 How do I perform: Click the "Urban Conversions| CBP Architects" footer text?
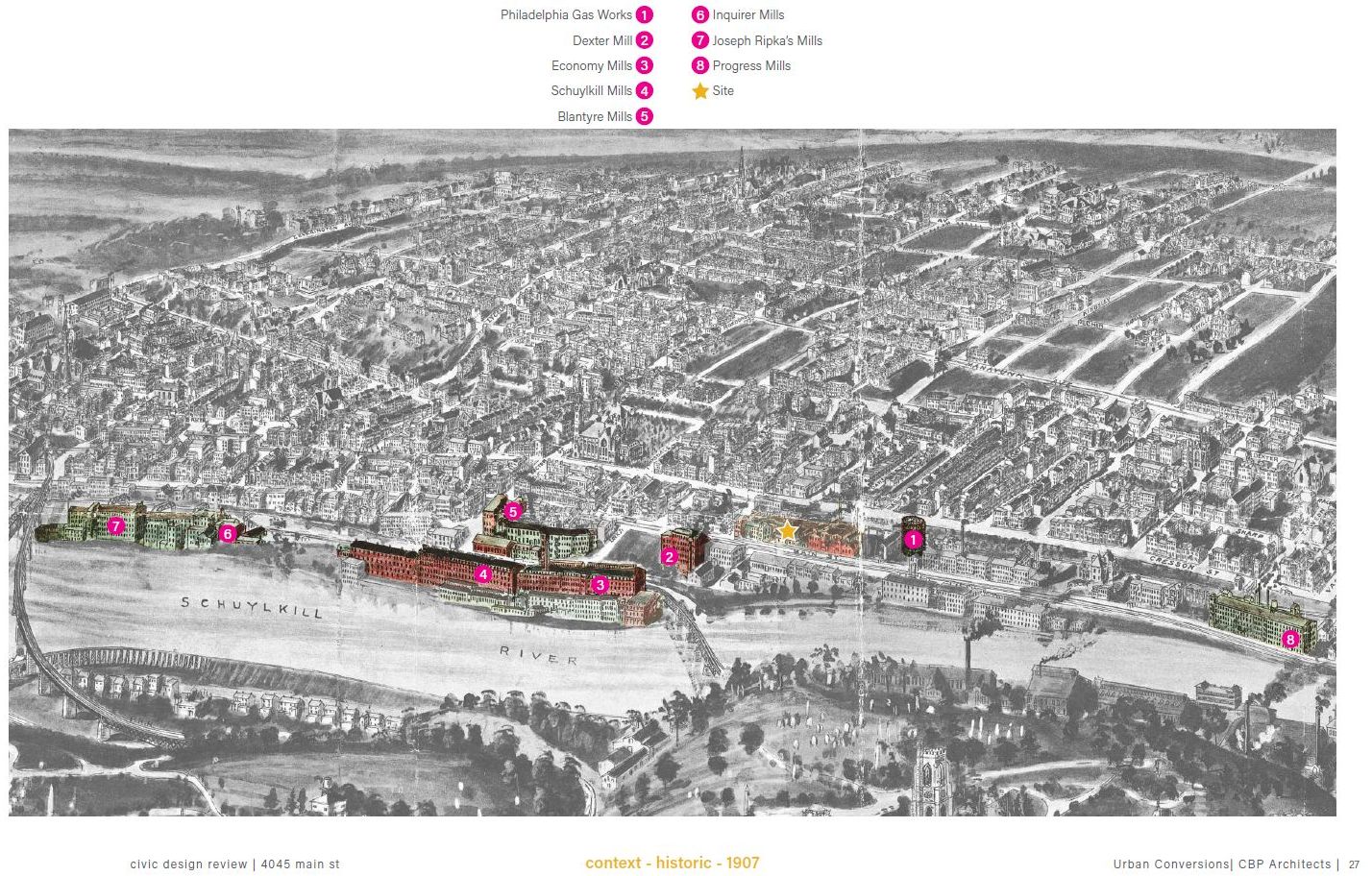point(1222,864)
